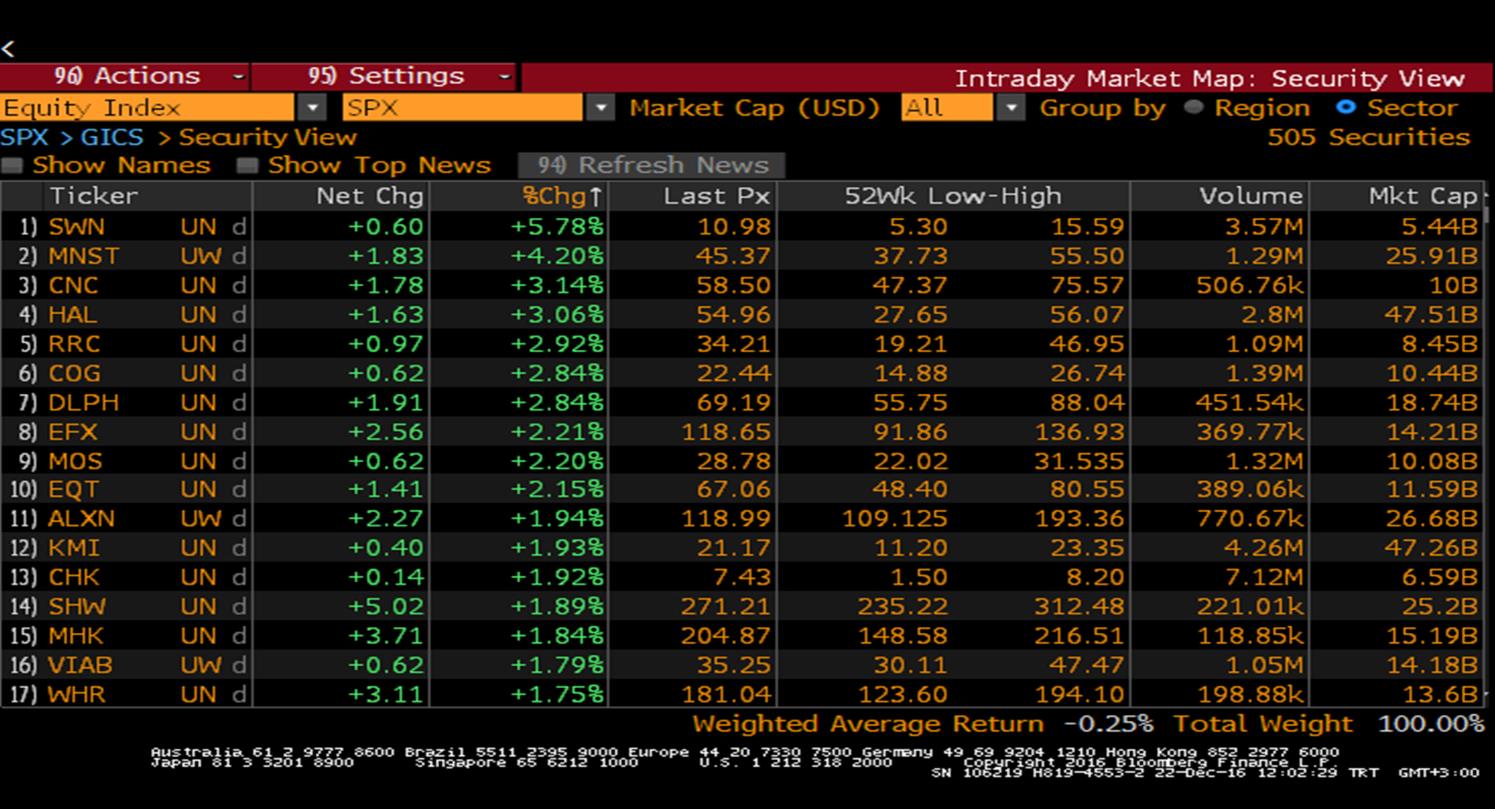
Task: Click the 52-week high value 193.36
Action: (x=1078, y=519)
